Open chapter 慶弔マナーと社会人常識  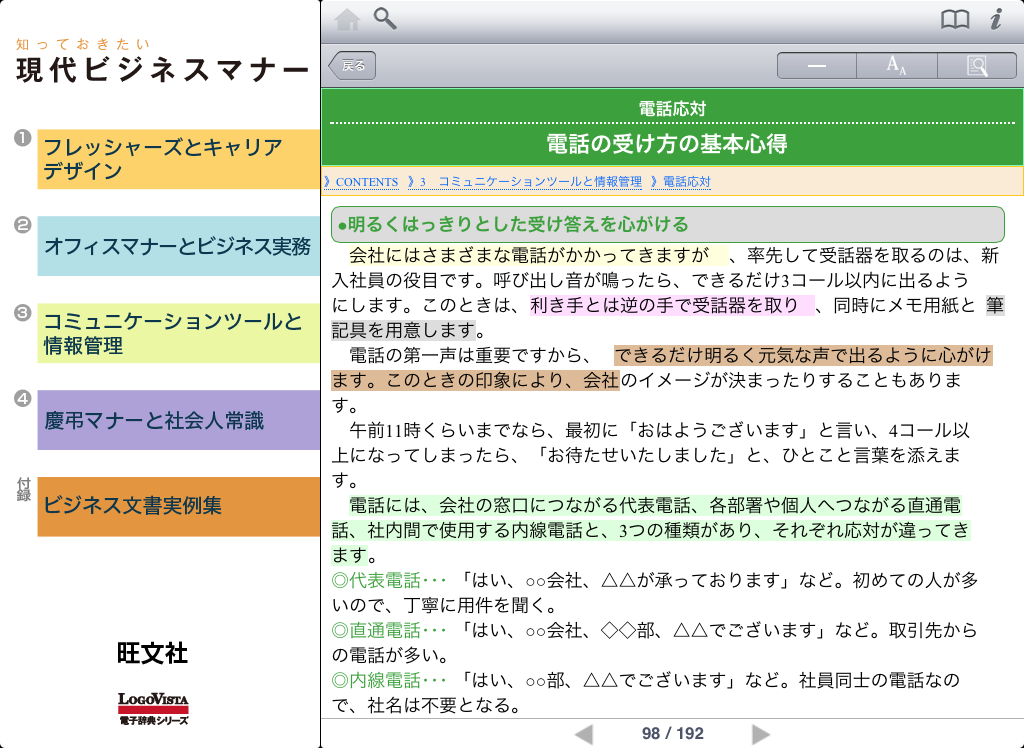coord(178,420)
